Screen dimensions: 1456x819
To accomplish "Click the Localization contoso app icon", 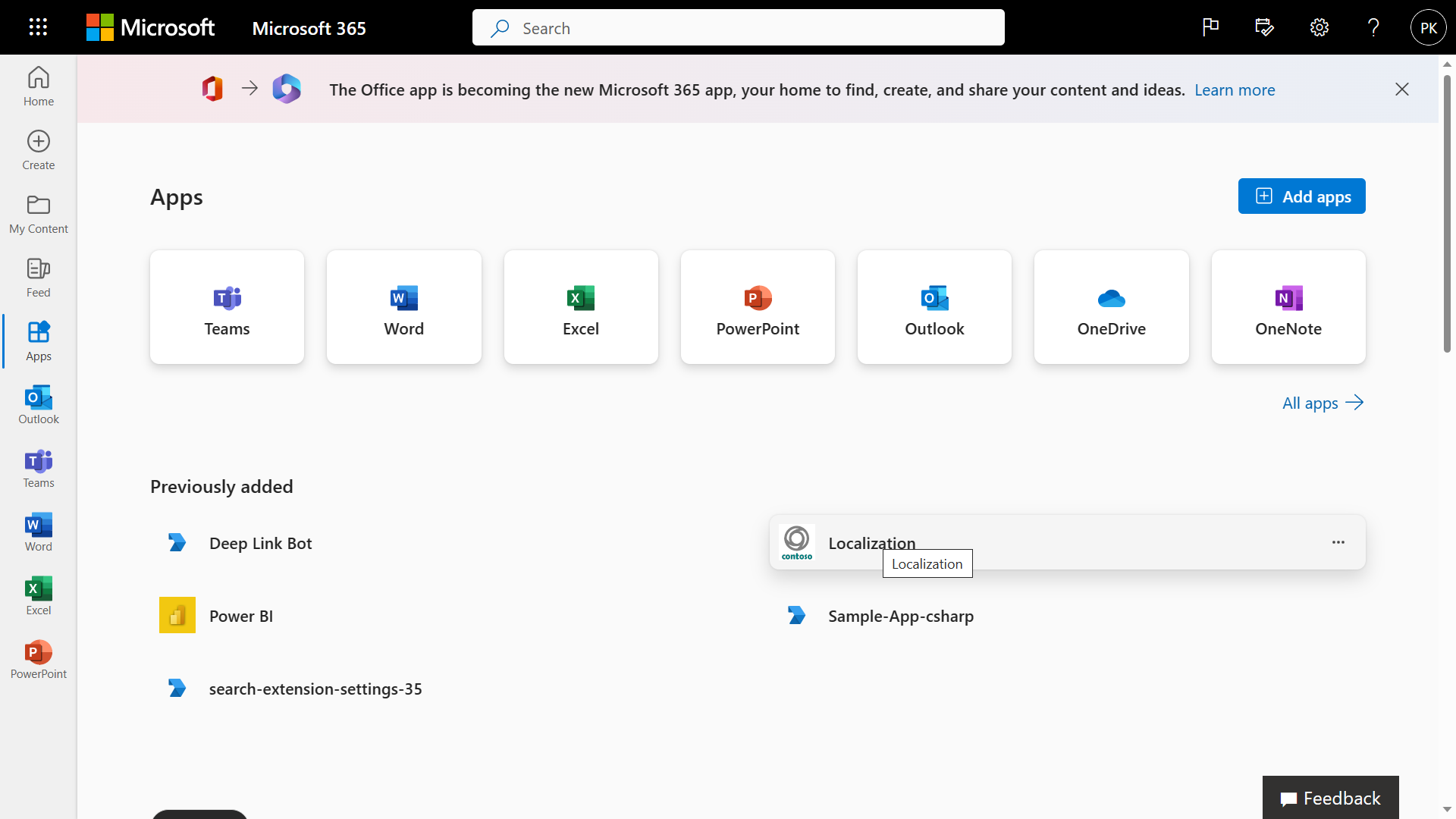I will coord(797,542).
